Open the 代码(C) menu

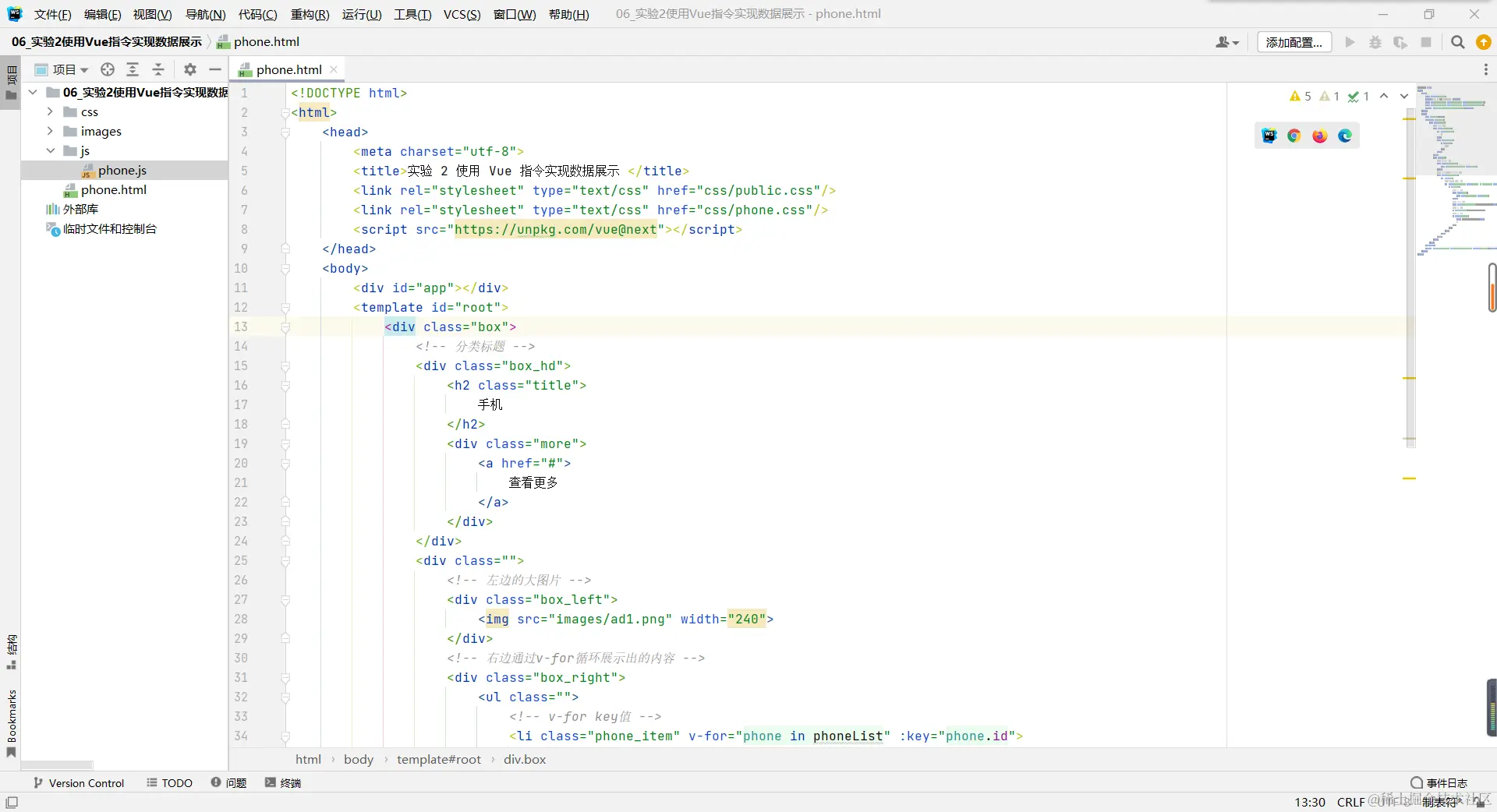258,14
